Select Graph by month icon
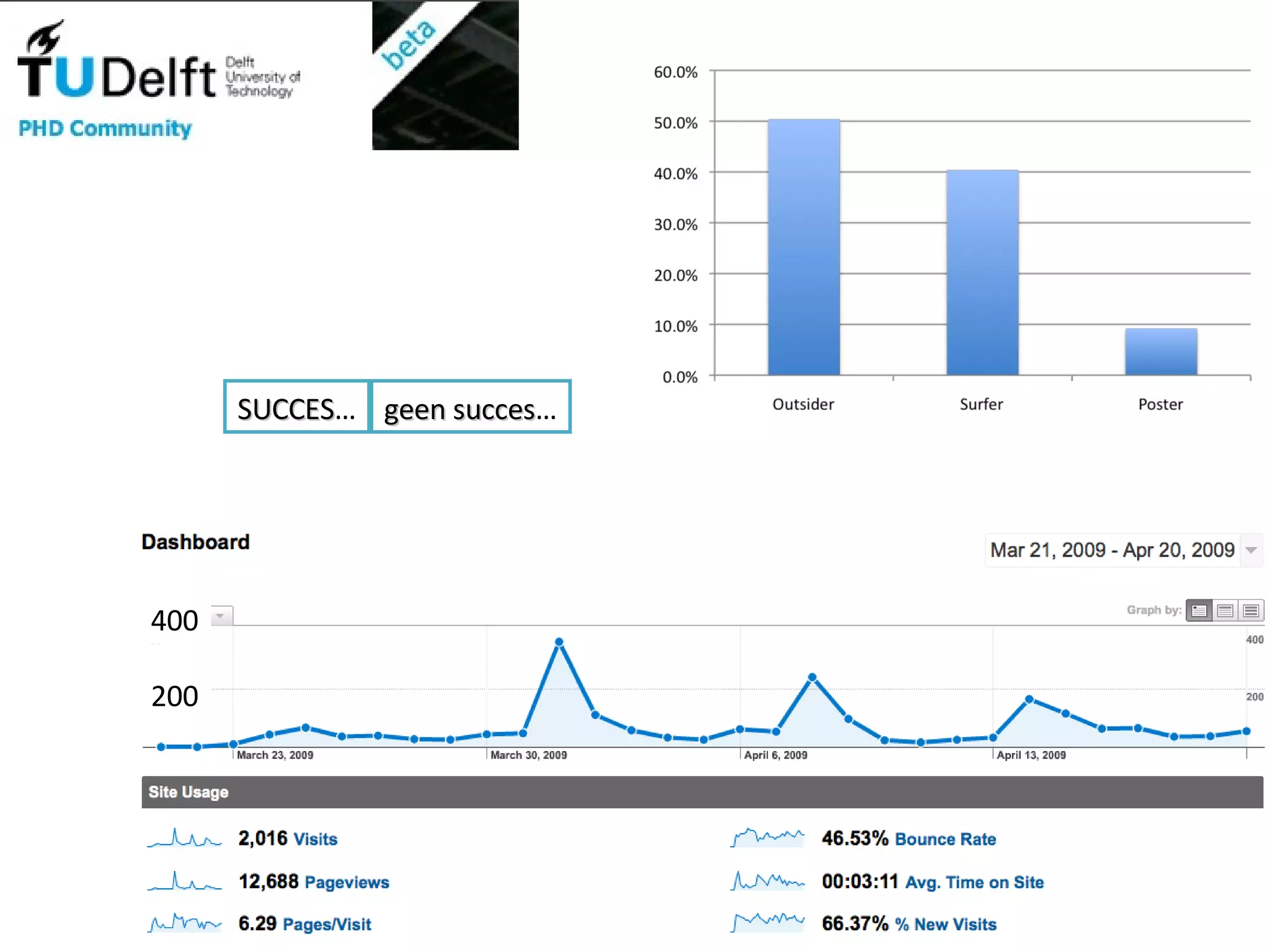This screenshot has height=952, width=1270. 1251,610
